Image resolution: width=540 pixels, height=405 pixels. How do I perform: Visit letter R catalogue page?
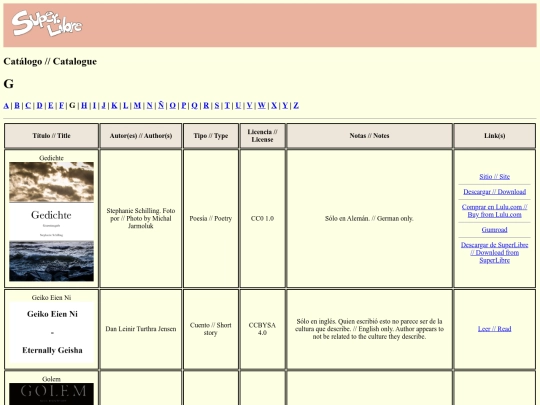tap(206, 105)
